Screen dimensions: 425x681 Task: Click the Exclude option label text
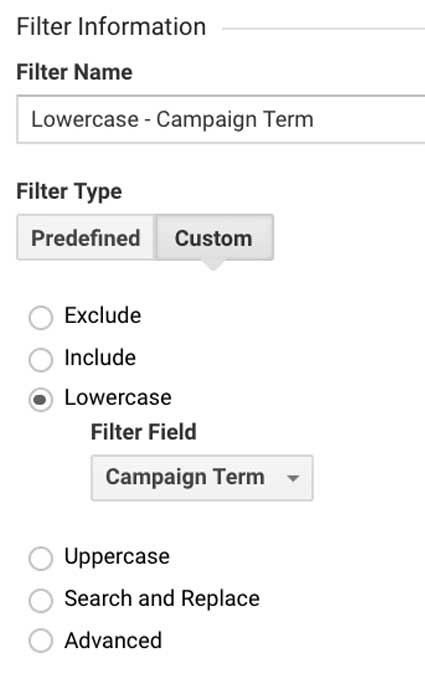point(103,315)
